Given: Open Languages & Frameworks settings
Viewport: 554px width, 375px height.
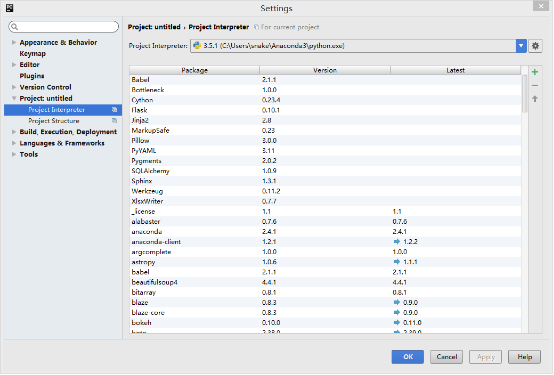Looking at the screenshot, I should [62, 143].
